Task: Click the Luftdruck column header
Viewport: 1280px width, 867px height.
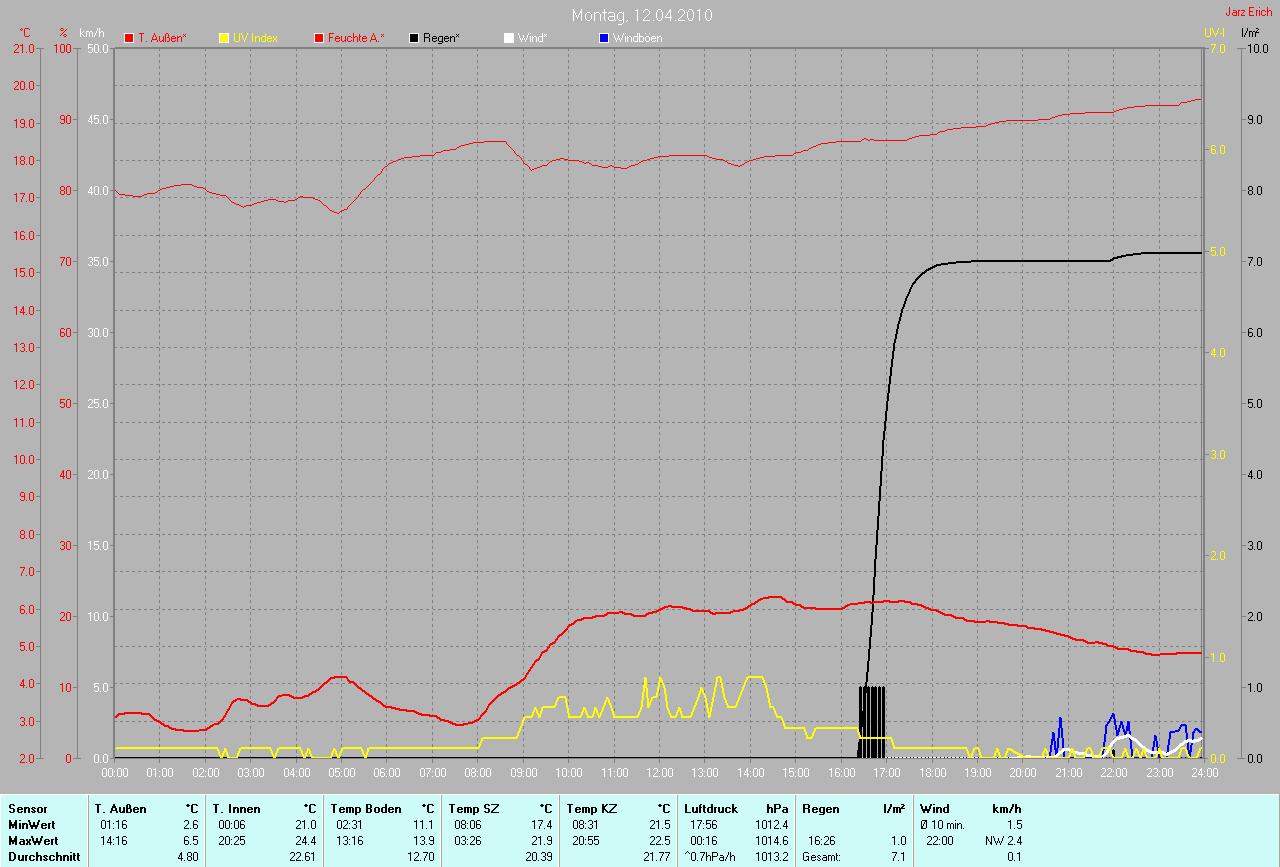Action: 709,808
